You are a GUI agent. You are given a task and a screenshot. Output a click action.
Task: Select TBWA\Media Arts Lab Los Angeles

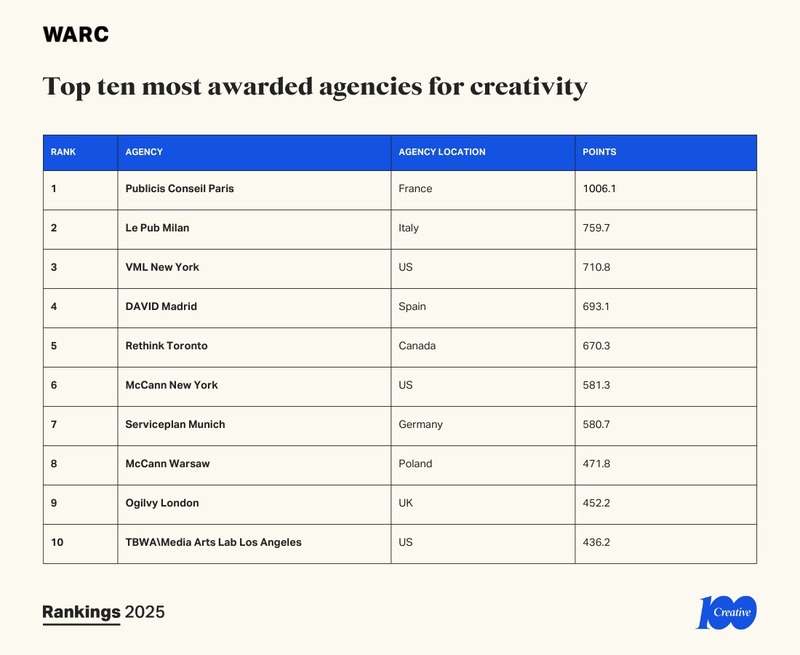tap(213, 542)
